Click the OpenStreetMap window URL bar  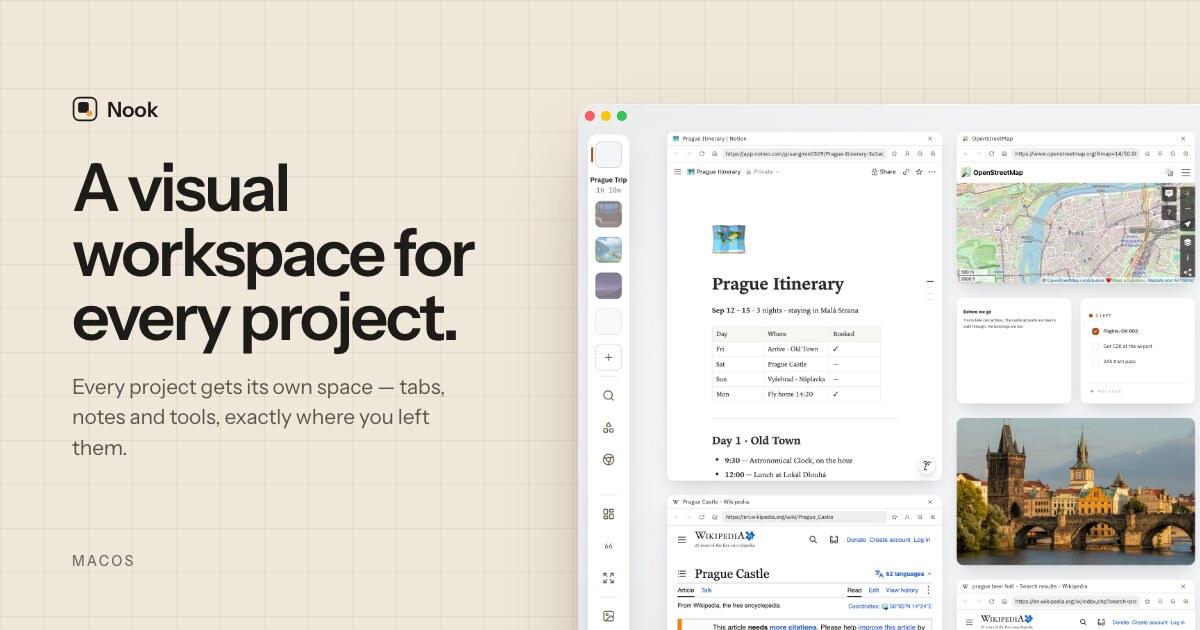[1075, 154]
